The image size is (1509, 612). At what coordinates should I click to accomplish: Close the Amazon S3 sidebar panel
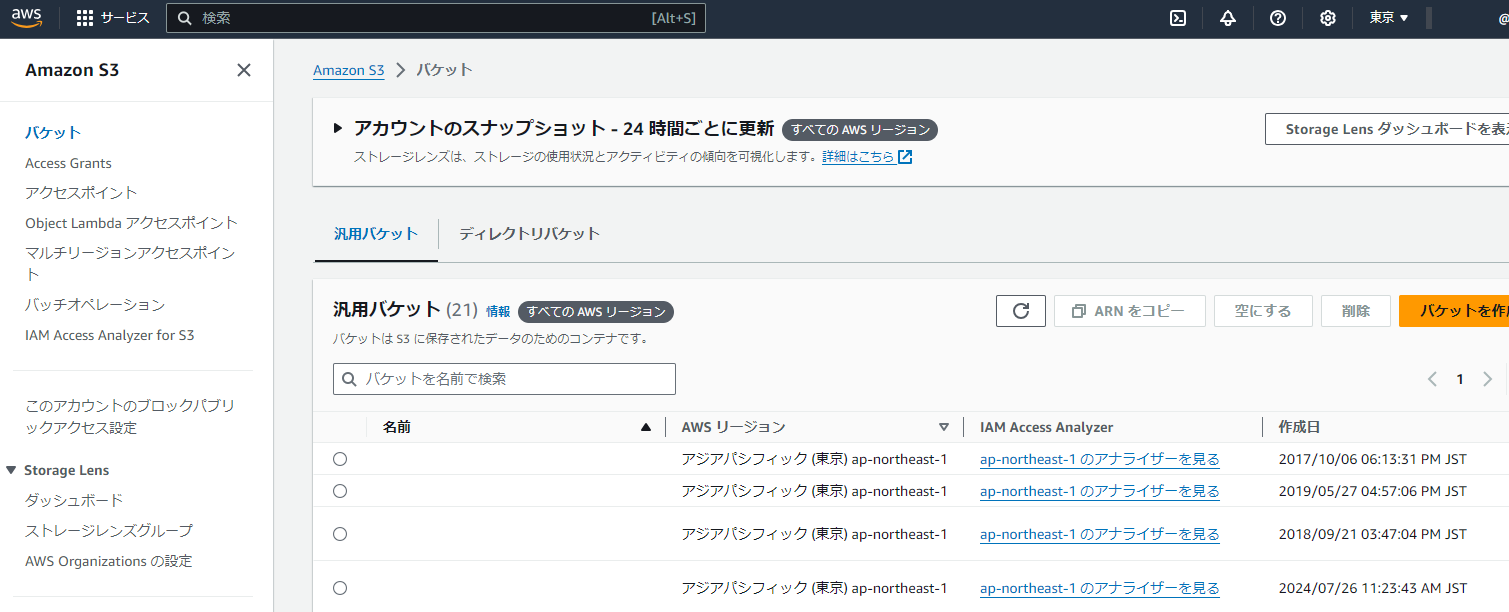(x=243, y=70)
